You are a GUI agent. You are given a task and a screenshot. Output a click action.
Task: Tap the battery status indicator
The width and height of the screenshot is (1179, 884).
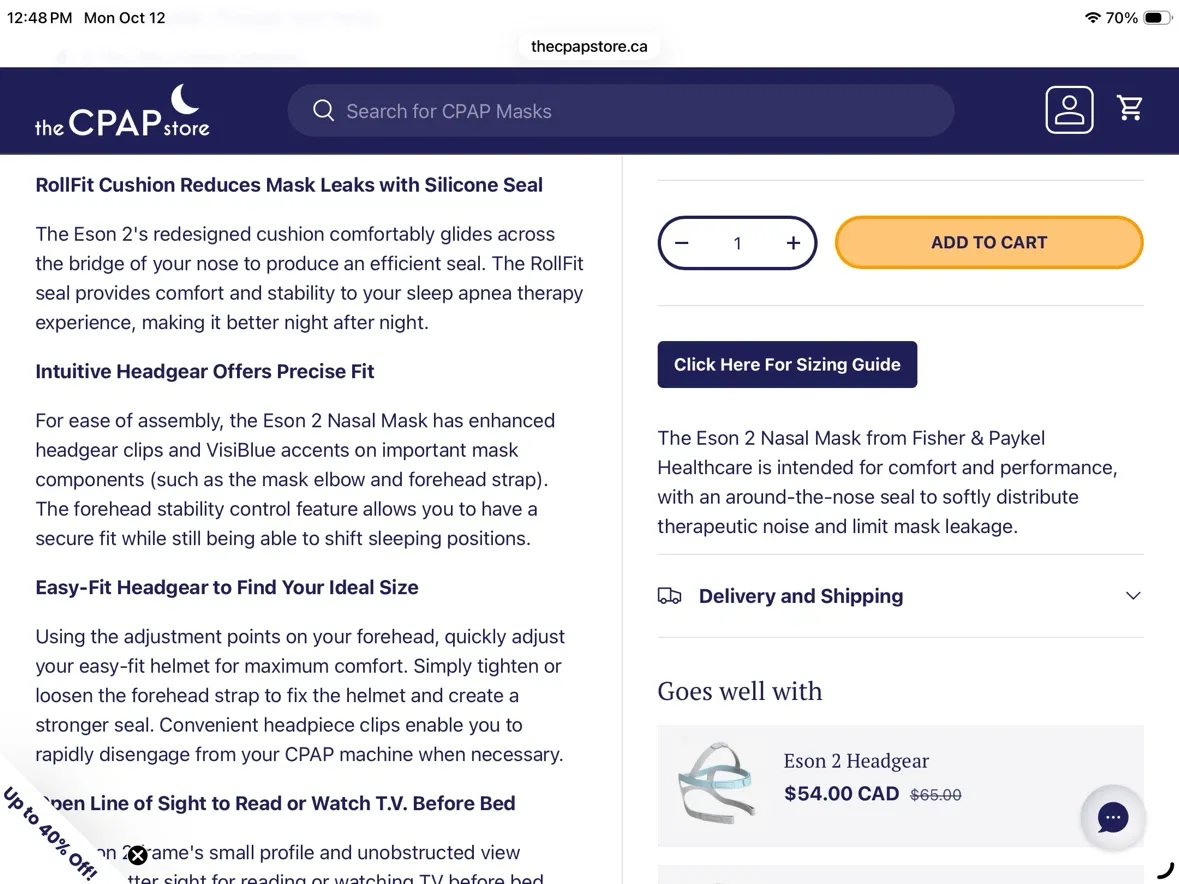pos(1156,17)
